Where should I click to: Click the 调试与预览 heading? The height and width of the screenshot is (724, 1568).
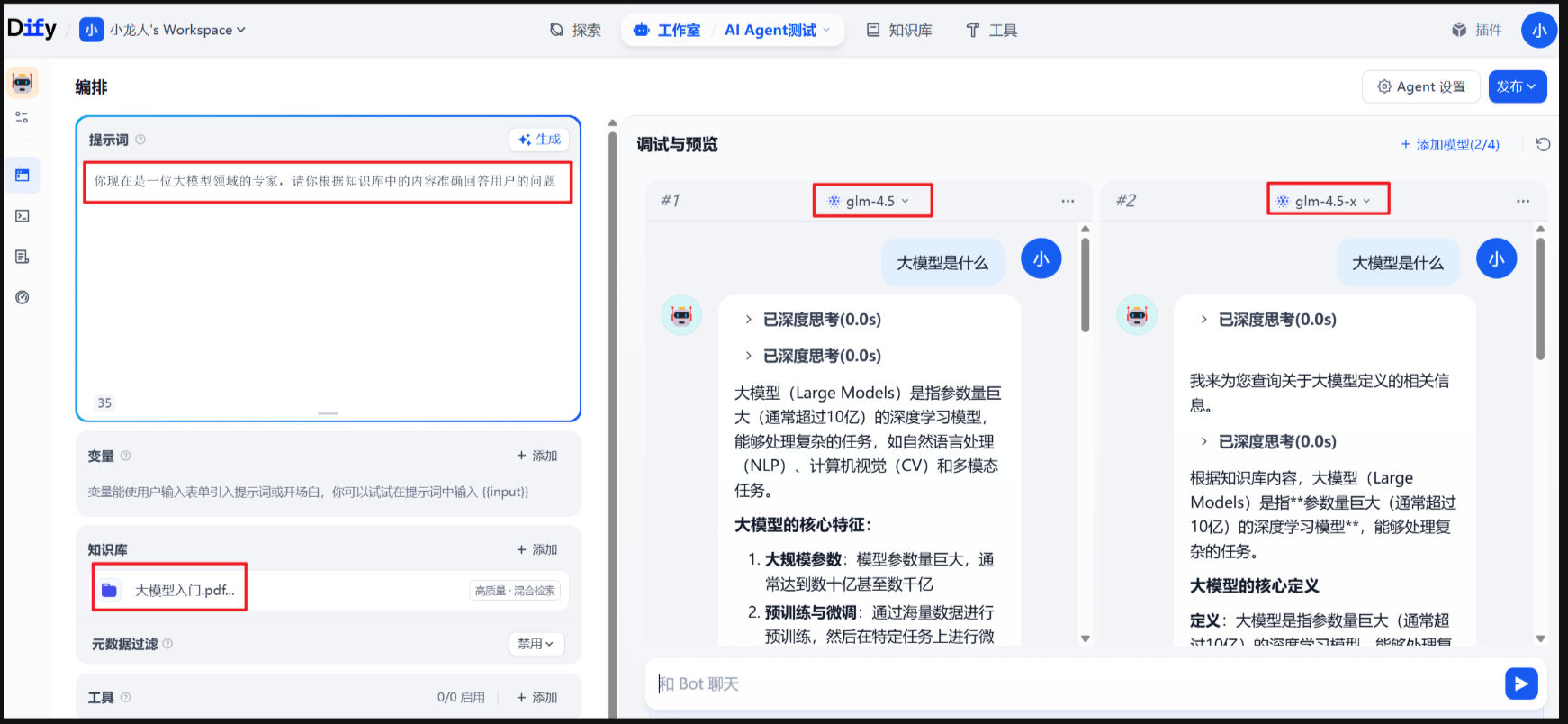677,144
